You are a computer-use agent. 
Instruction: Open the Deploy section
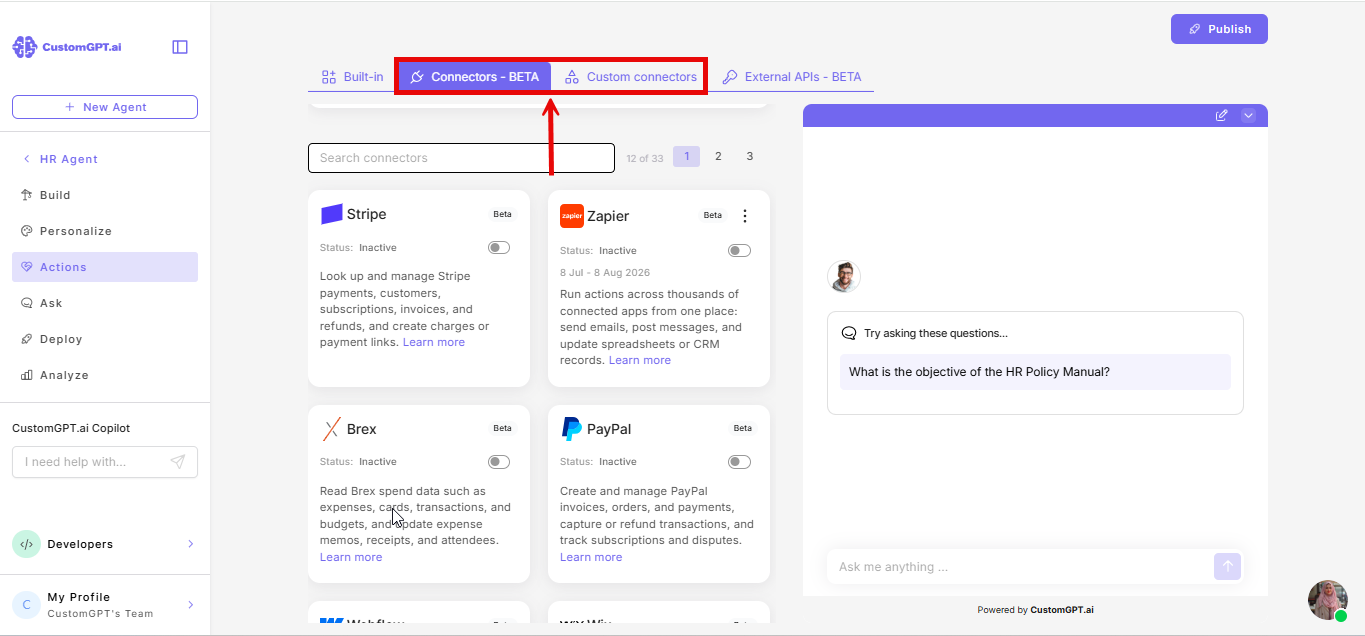click(105, 339)
